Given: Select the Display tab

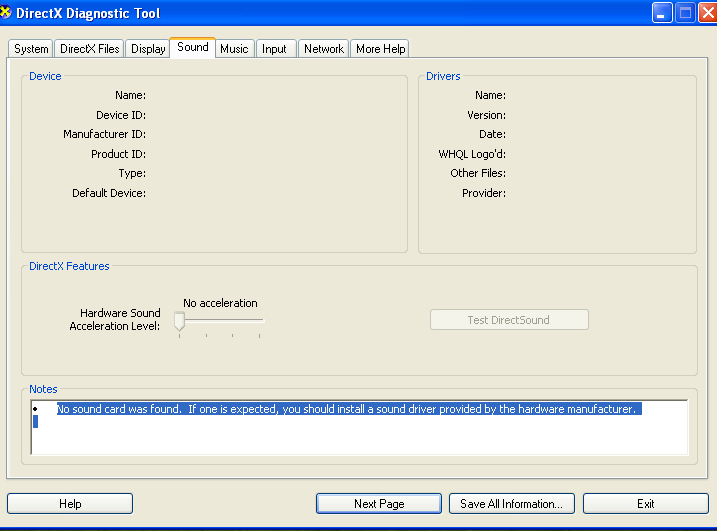Looking at the screenshot, I should tap(148, 48).
